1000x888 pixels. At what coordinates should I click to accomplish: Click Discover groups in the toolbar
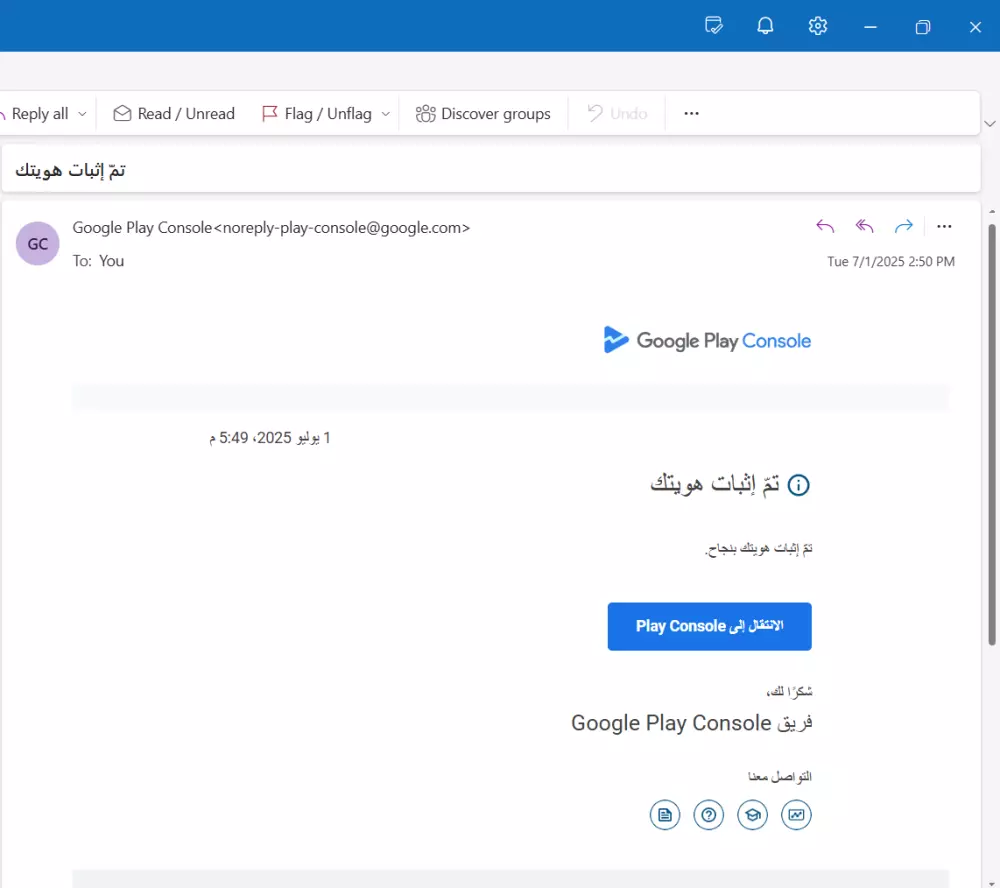click(483, 113)
